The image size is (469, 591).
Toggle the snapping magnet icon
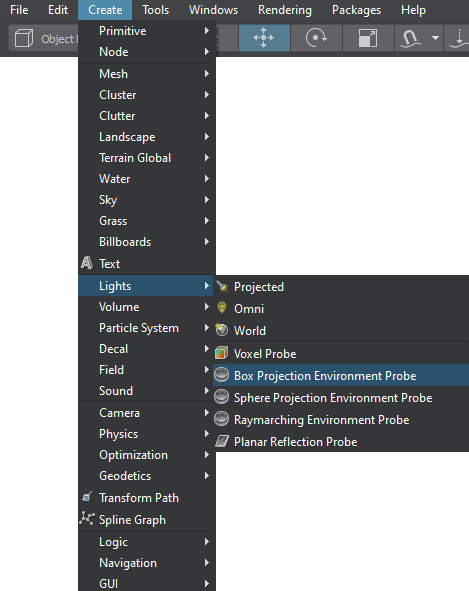point(411,38)
